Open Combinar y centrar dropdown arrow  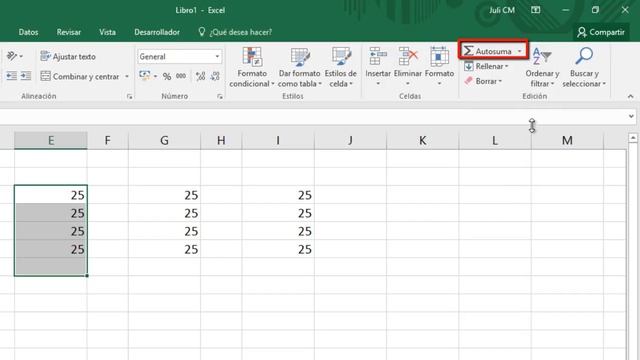[127, 76]
